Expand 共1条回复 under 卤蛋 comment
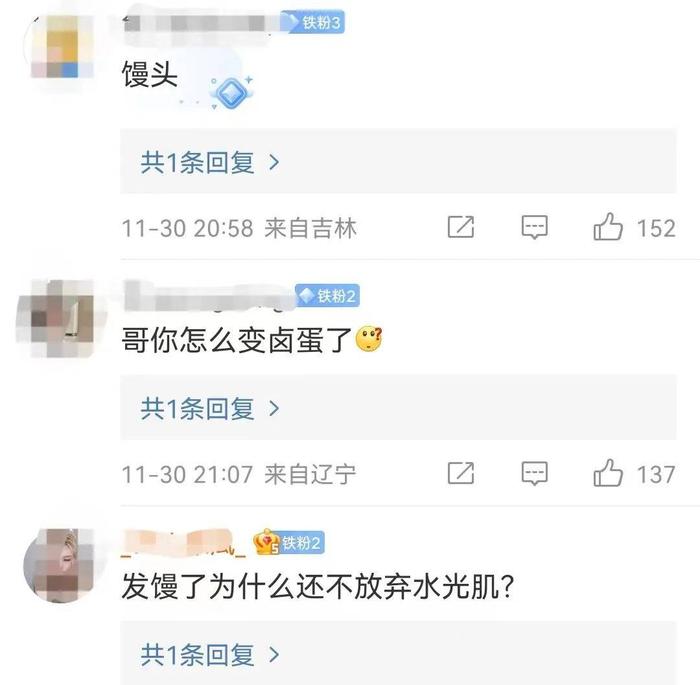Screen dimensions: 700x685 click(398, 408)
